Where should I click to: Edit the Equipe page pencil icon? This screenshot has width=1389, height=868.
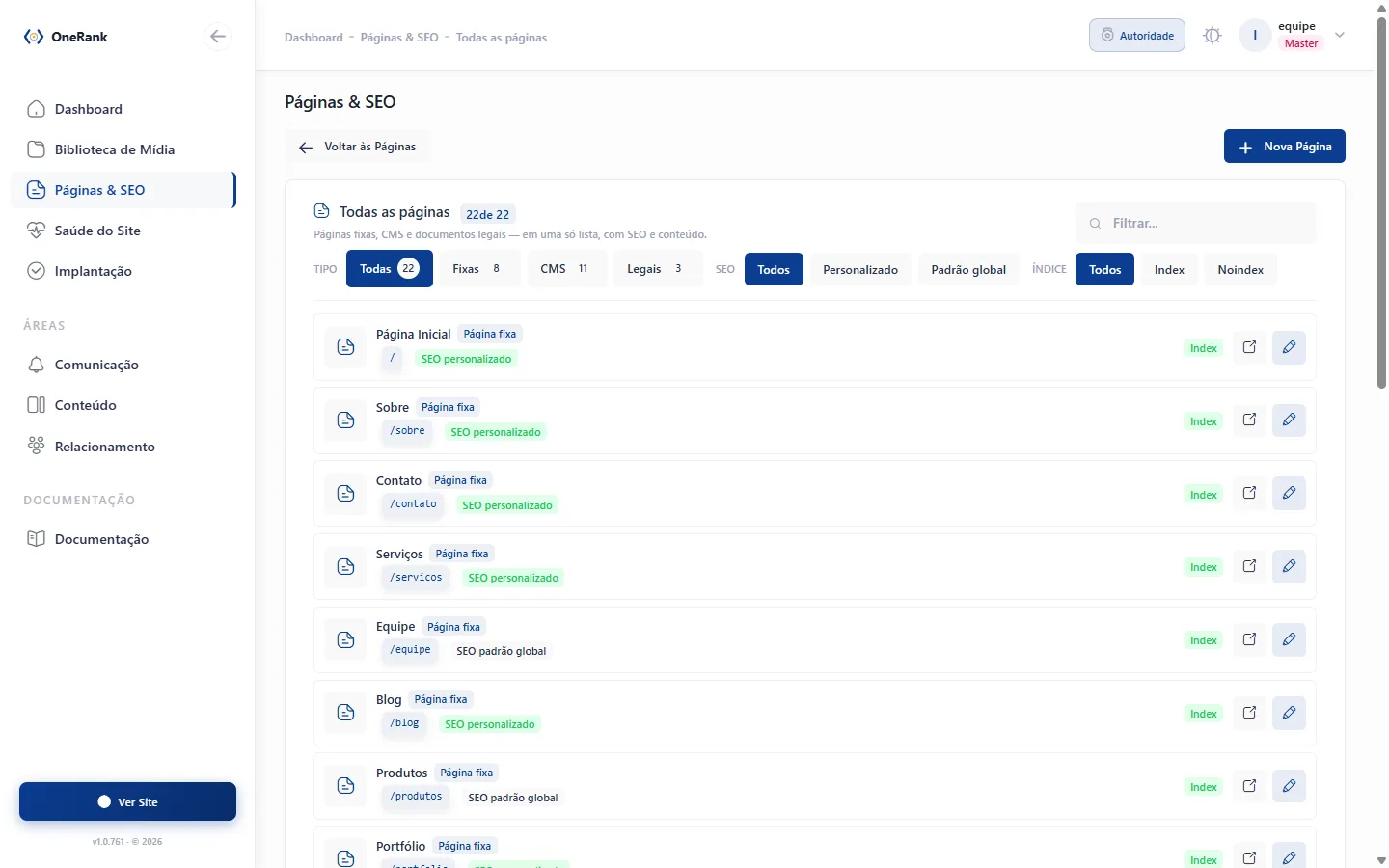pos(1289,639)
